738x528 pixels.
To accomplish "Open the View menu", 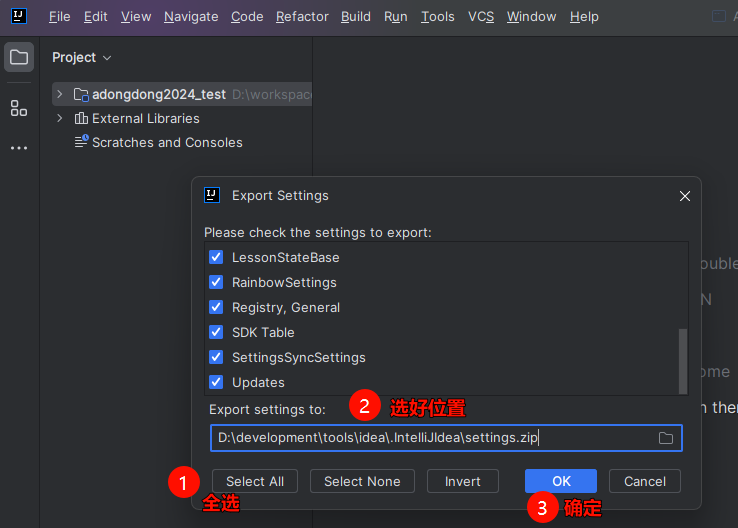I will (x=136, y=16).
